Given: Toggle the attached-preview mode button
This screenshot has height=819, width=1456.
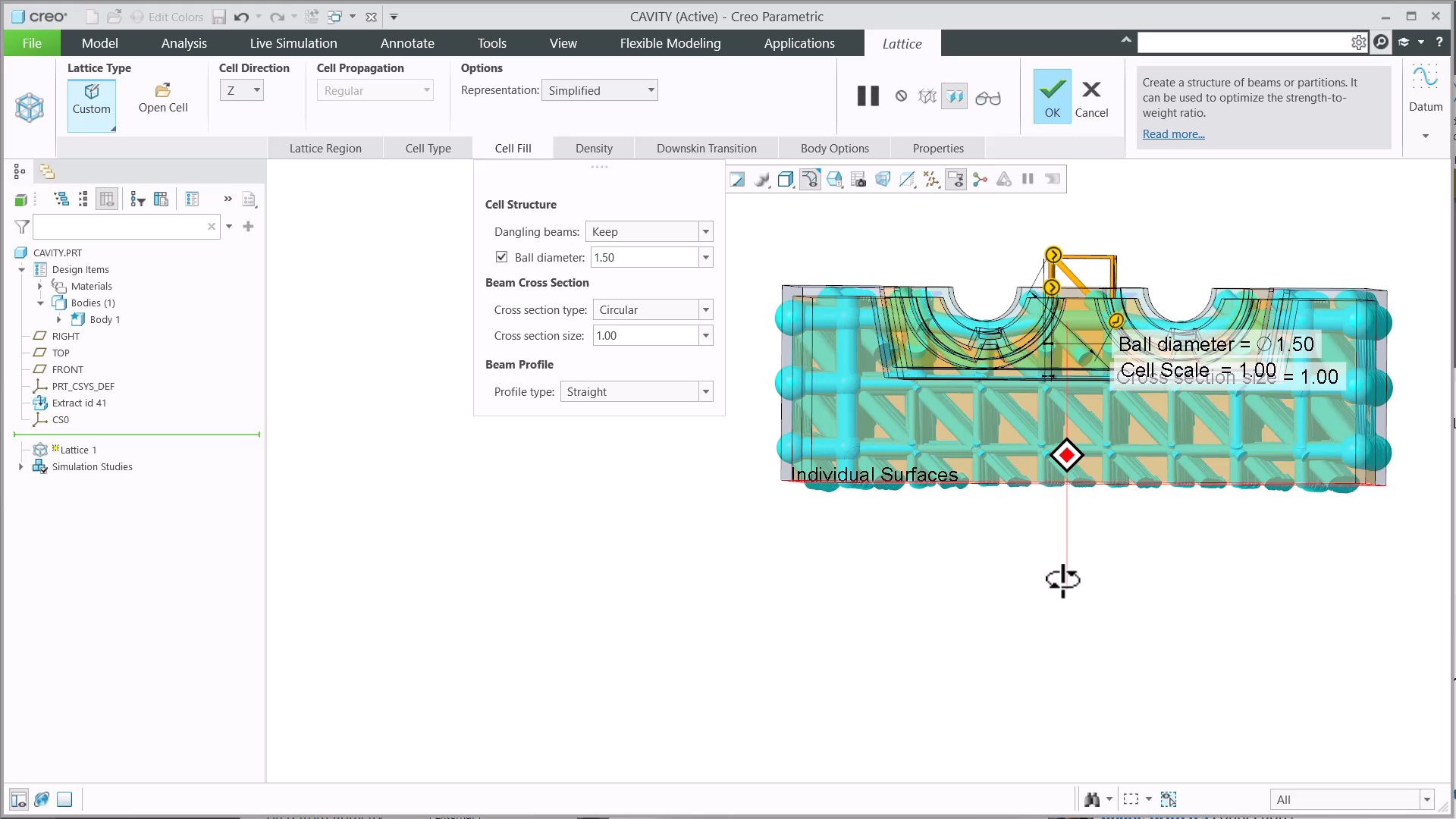Looking at the screenshot, I should tap(954, 96).
